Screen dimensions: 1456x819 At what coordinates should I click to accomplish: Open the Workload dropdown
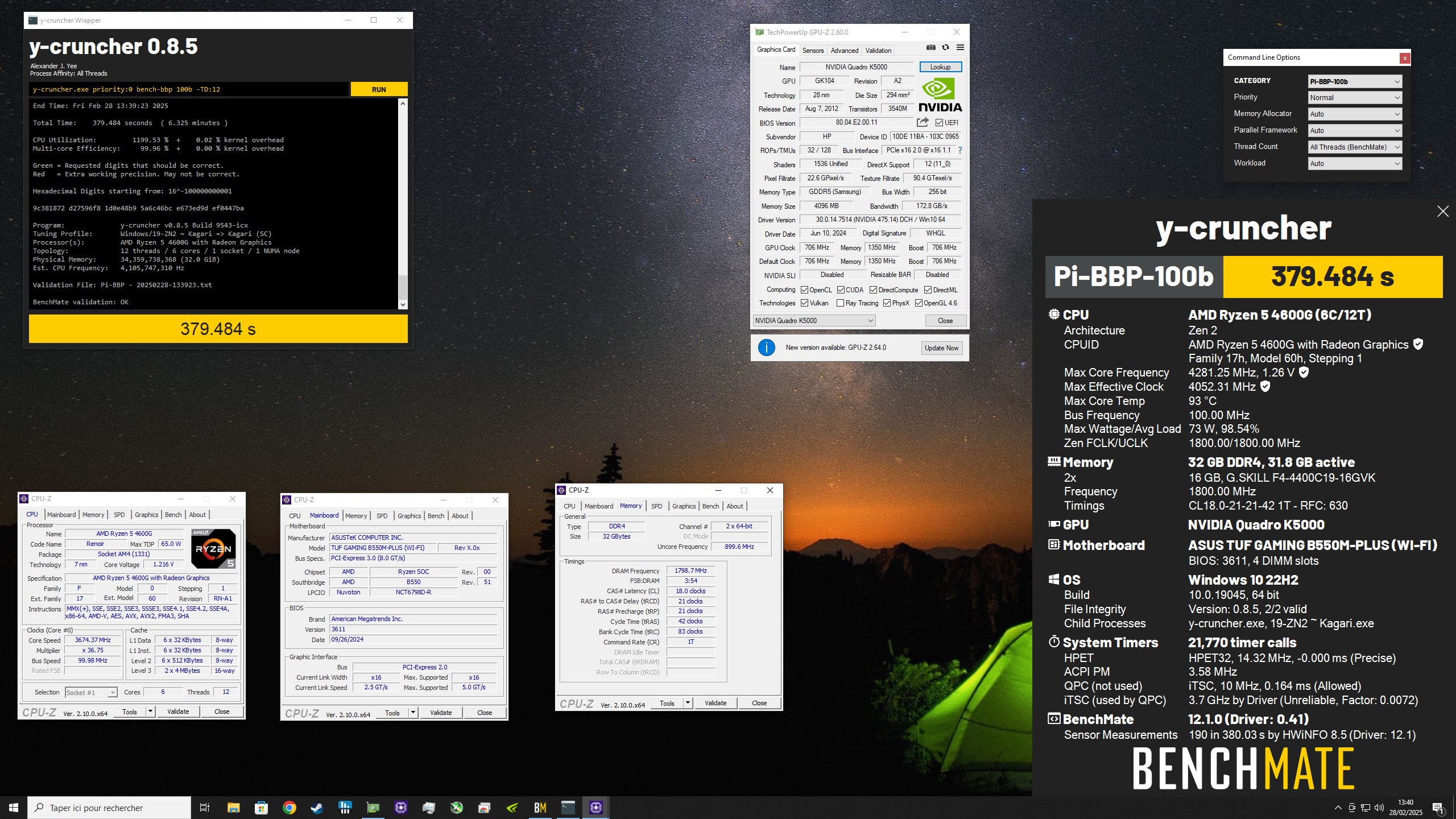[1355, 164]
